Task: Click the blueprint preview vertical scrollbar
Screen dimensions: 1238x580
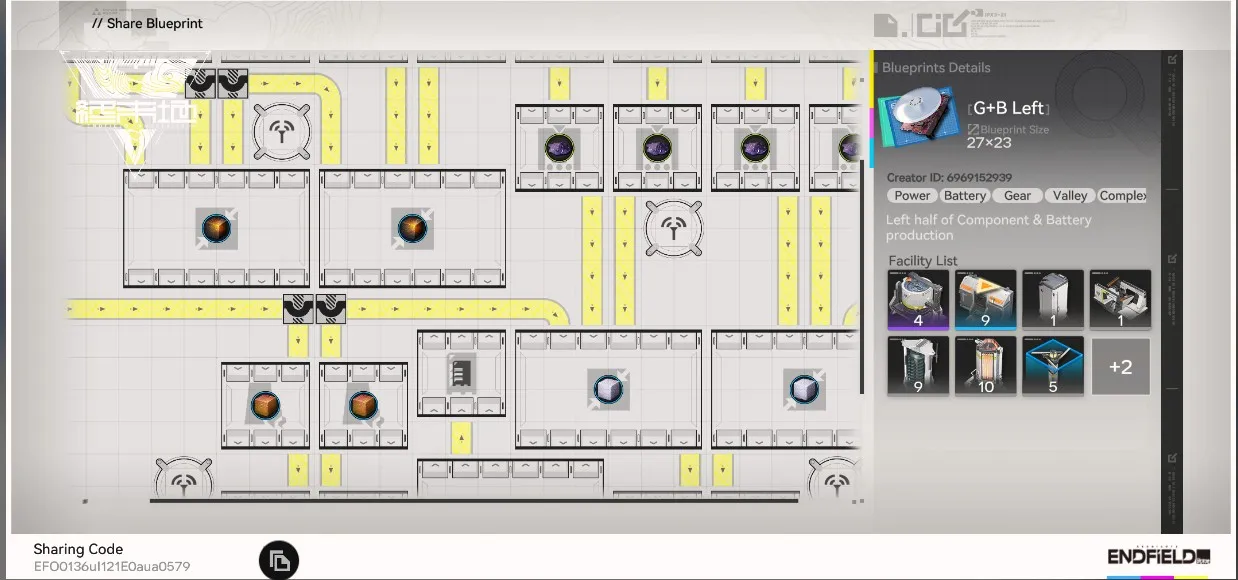Action: click(861, 270)
